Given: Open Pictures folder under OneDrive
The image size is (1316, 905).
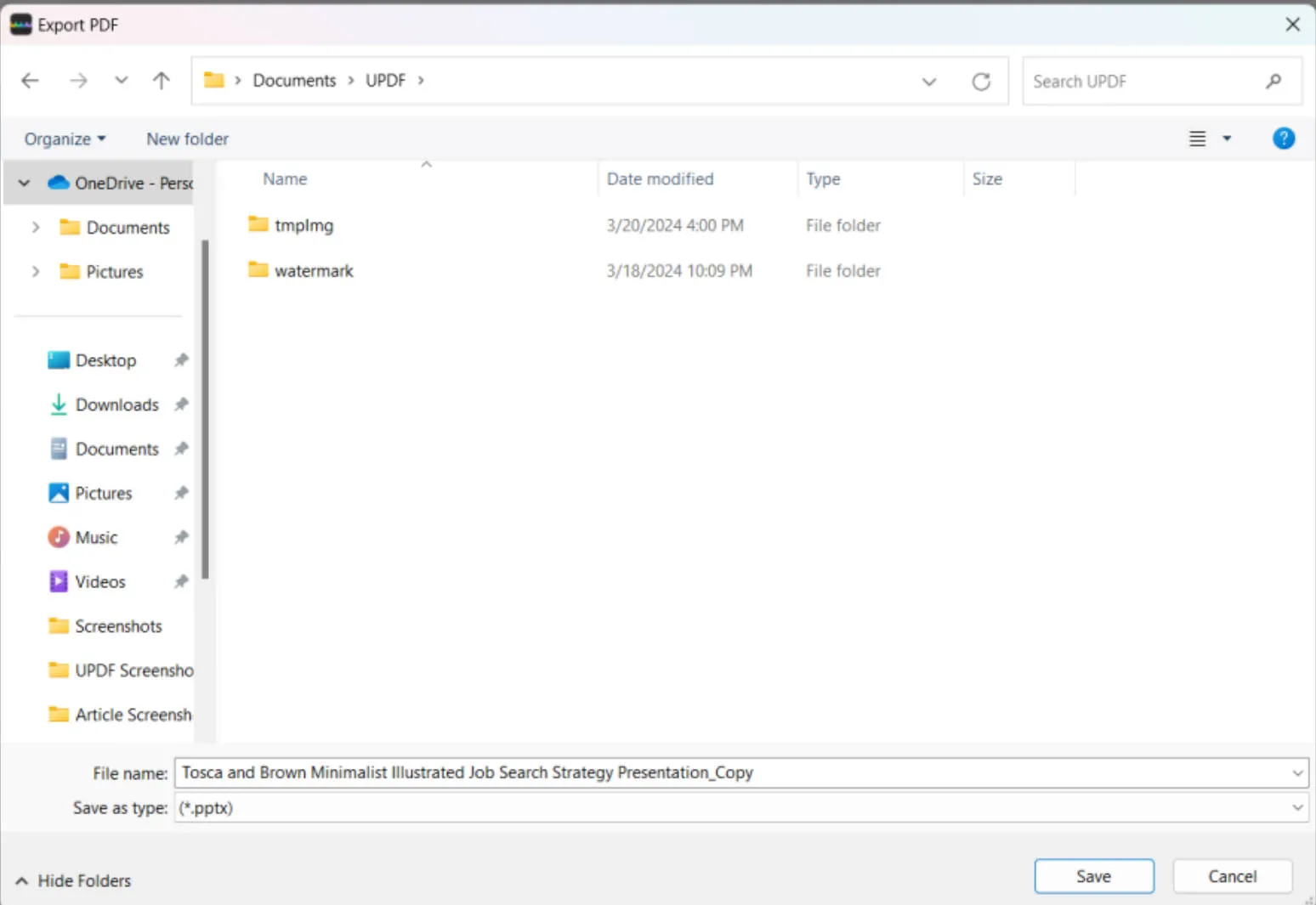Looking at the screenshot, I should (x=101, y=272).
